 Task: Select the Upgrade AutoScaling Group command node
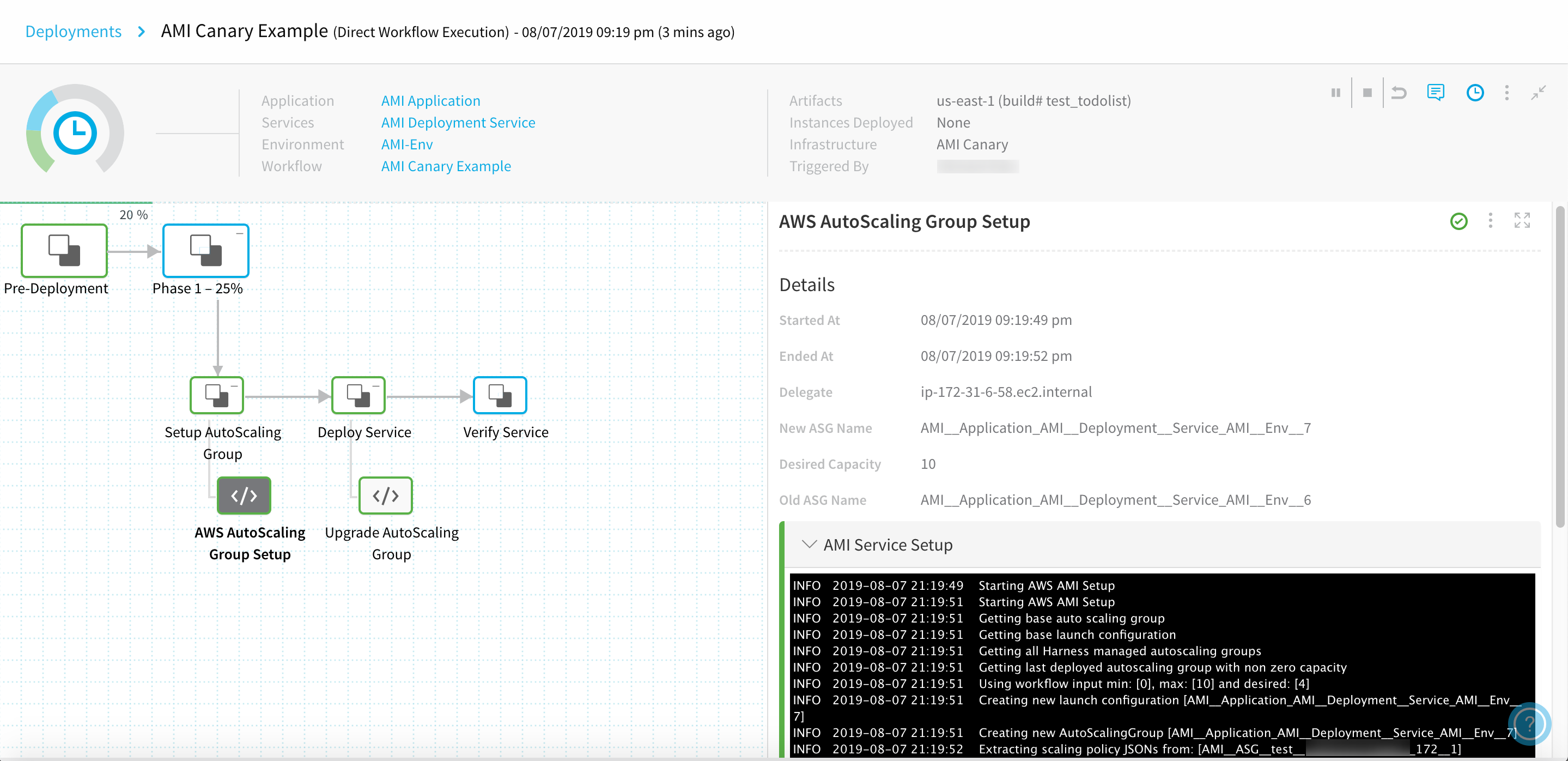click(x=385, y=496)
